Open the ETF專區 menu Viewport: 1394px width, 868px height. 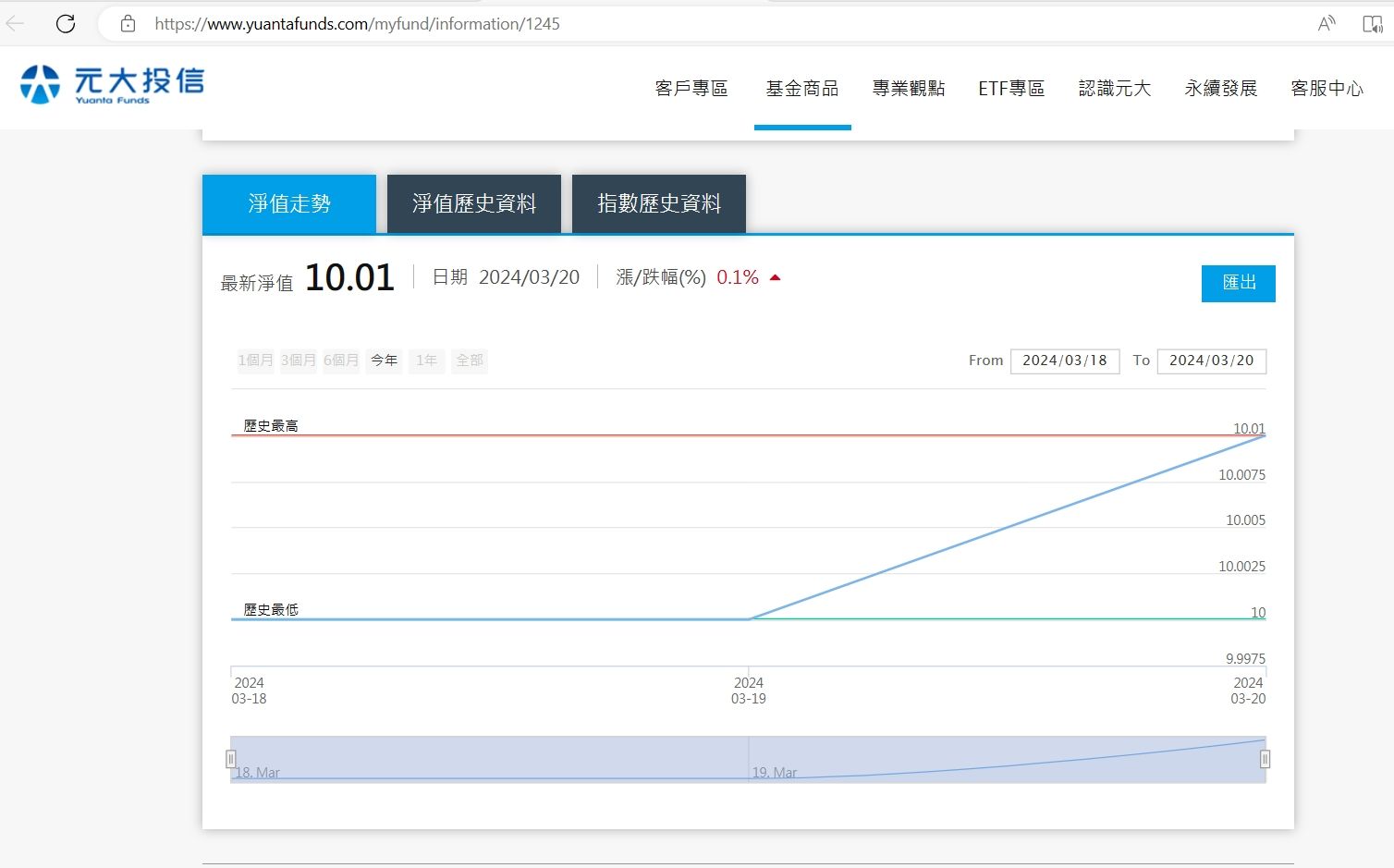tap(1011, 89)
